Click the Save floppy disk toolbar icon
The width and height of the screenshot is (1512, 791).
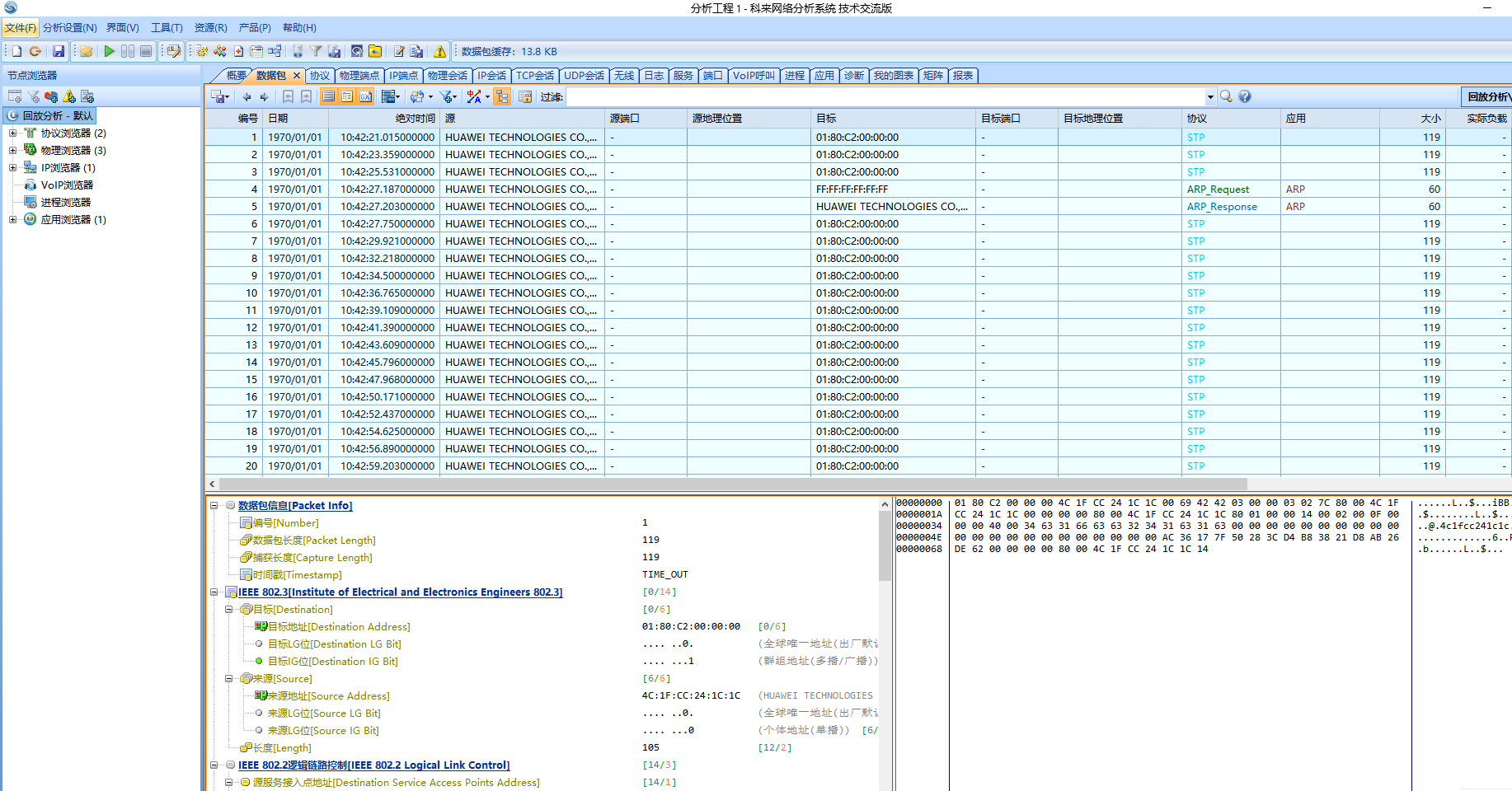pos(59,51)
